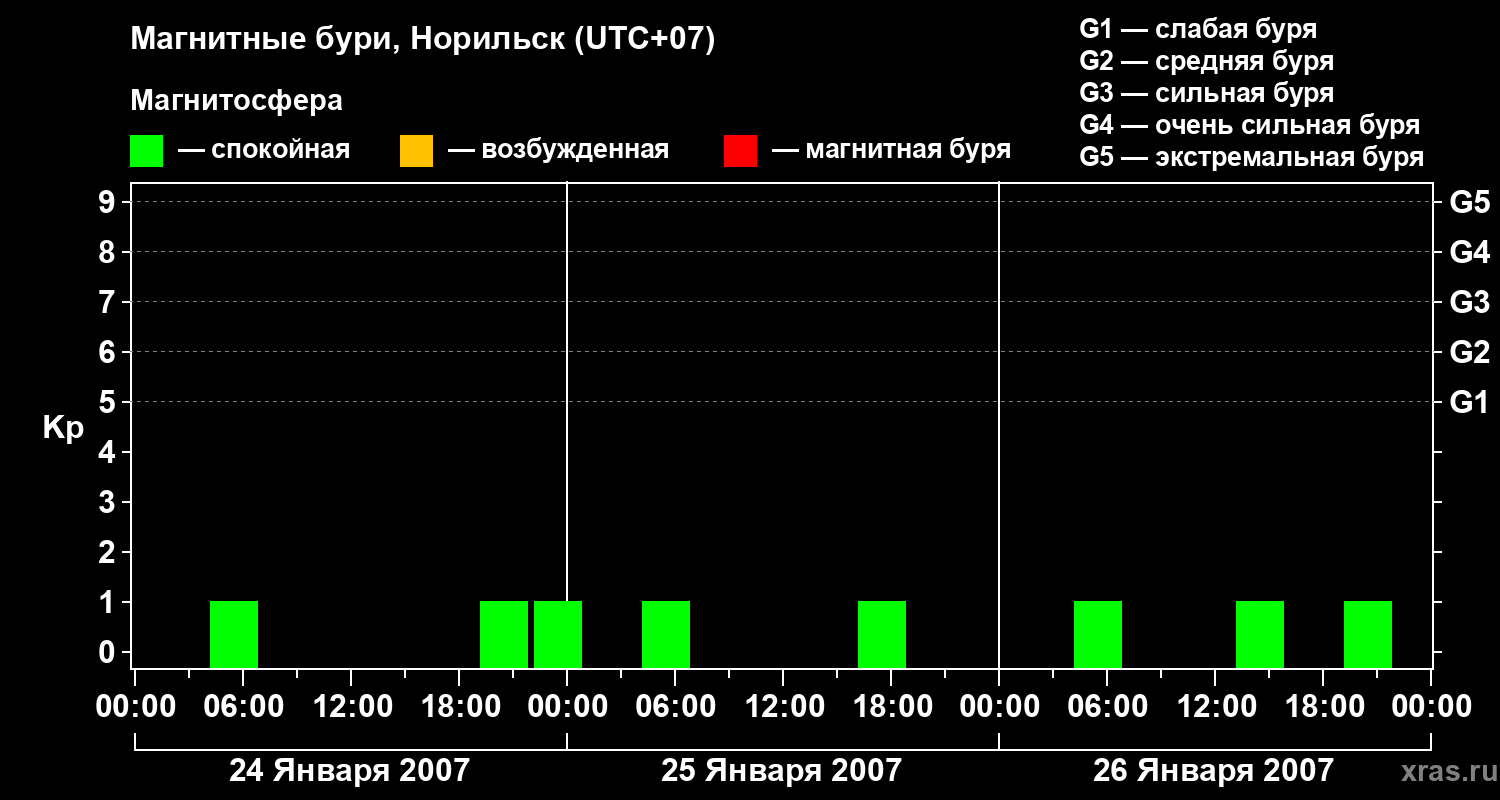The height and width of the screenshot is (800, 1500).
Task: Click the "— магнитная буря" legend label
Action: pos(891,150)
